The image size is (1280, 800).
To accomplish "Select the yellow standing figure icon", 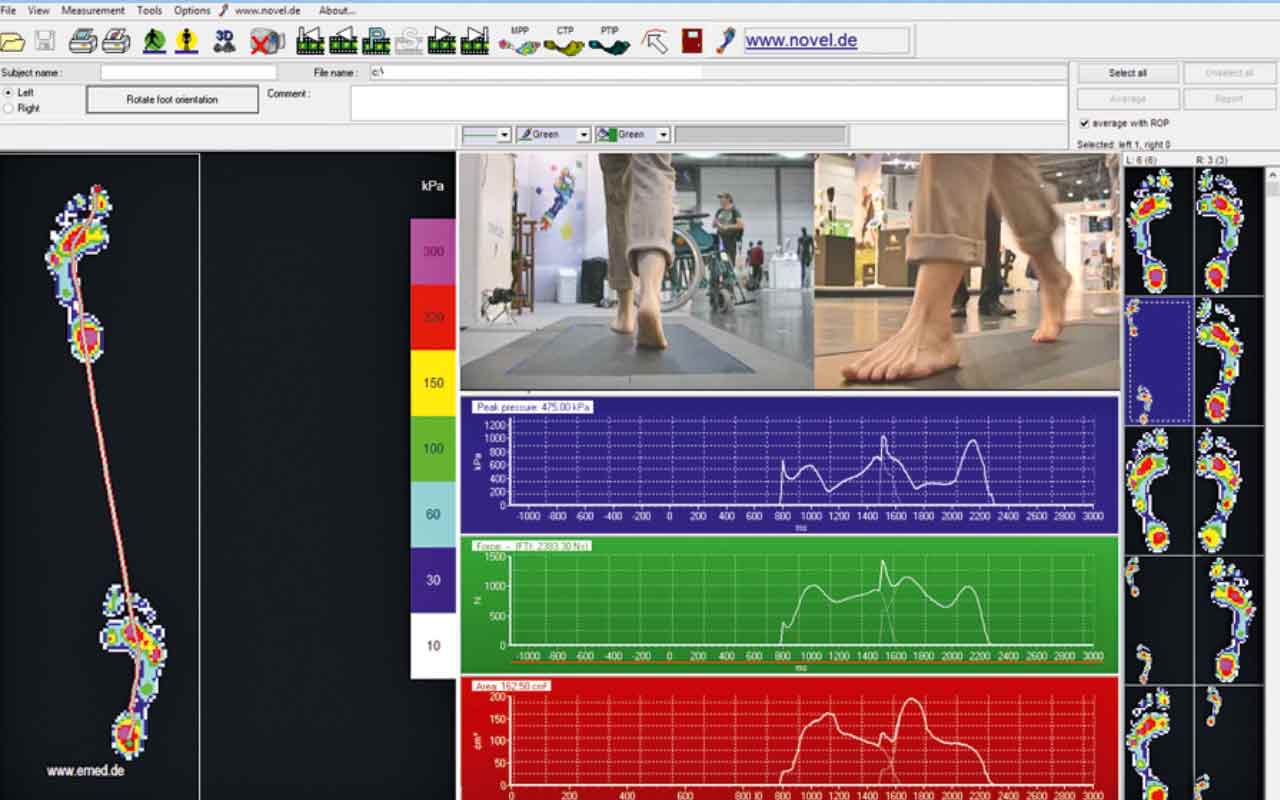I will tap(187, 41).
